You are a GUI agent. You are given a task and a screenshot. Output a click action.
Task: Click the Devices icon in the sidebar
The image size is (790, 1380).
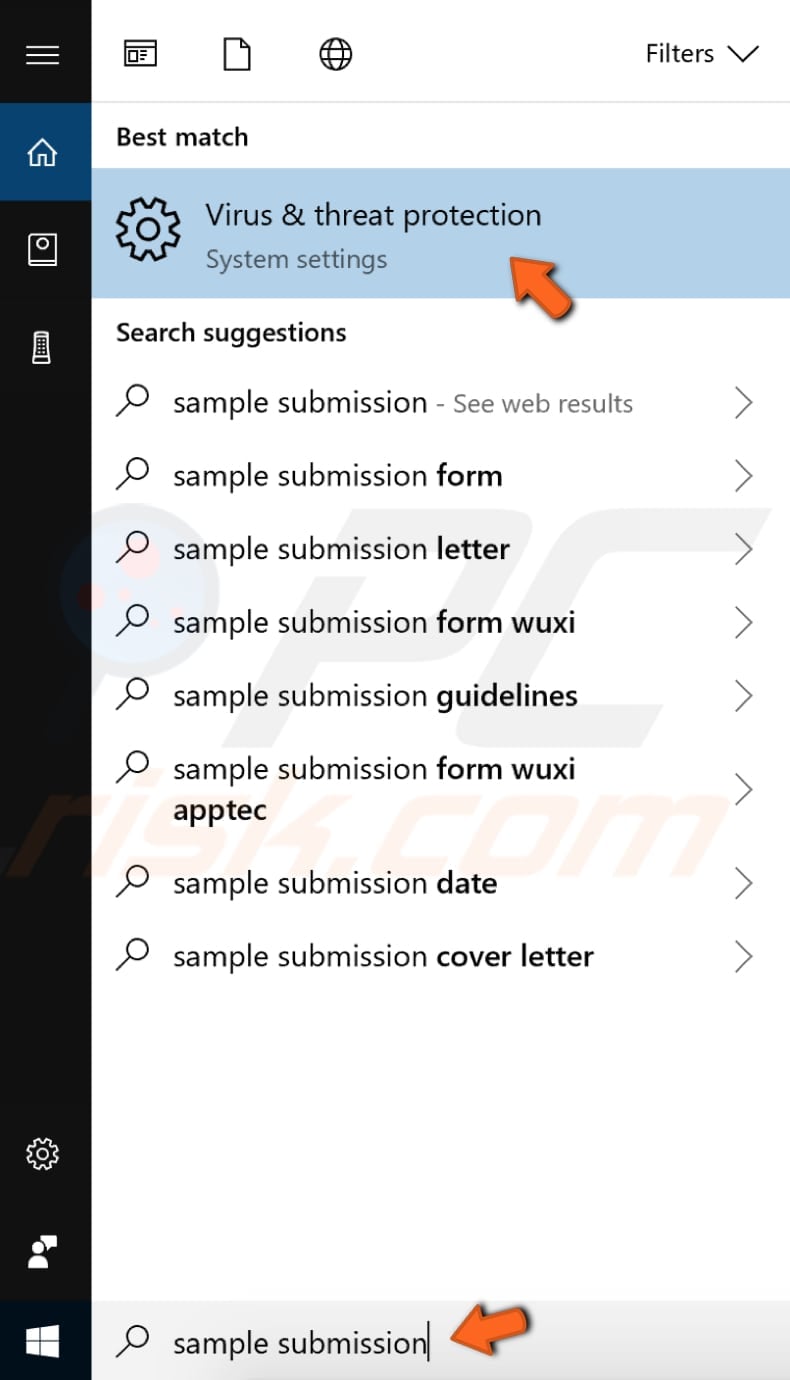pos(43,345)
